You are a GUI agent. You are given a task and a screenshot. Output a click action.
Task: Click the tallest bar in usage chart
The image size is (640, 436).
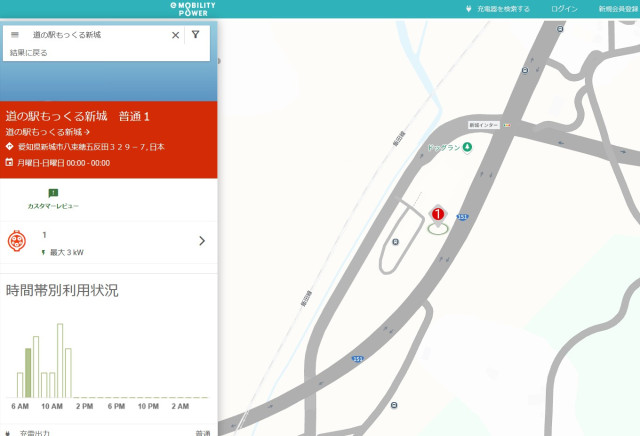coord(60,360)
